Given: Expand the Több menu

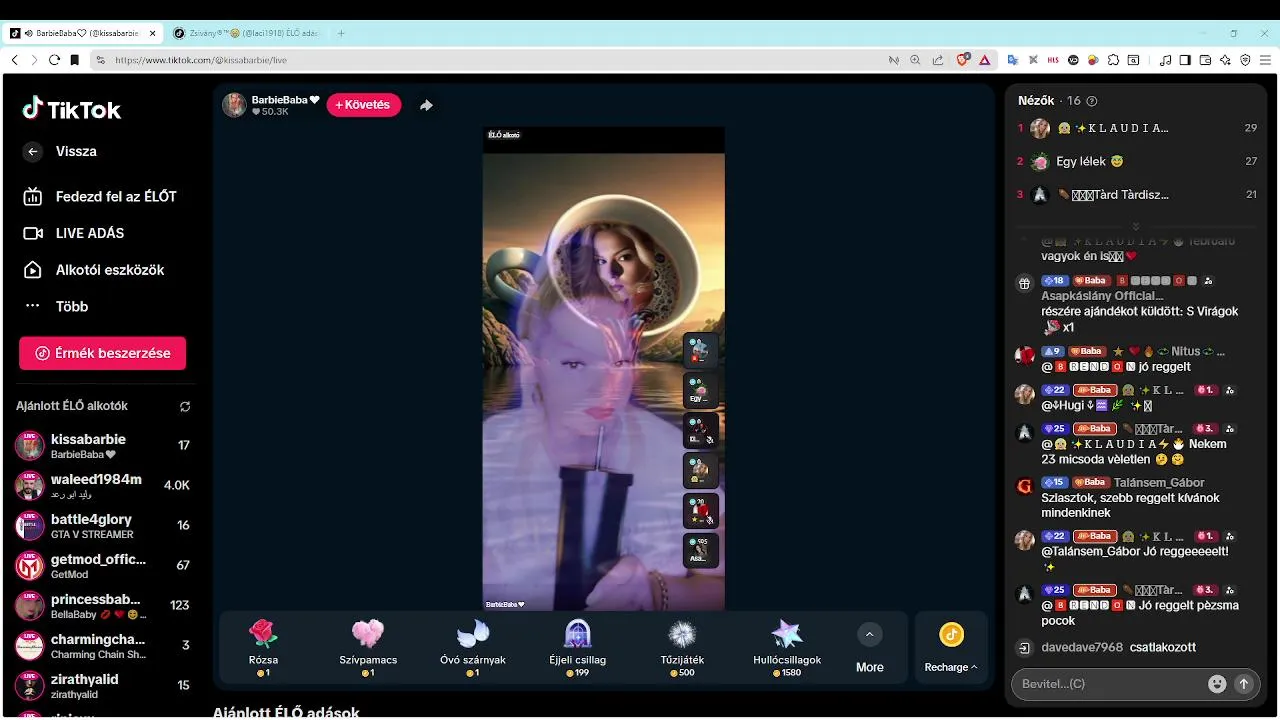Looking at the screenshot, I should [x=55, y=307].
